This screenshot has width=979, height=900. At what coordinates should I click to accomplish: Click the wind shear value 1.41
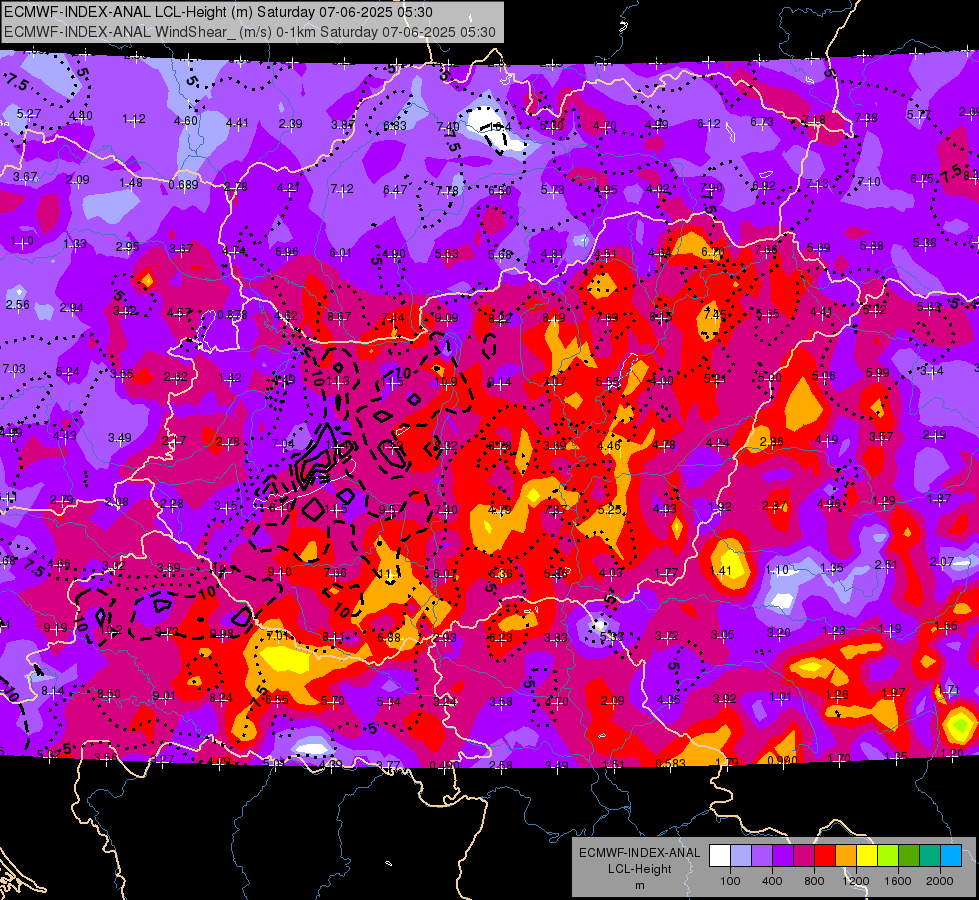(721, 570)
